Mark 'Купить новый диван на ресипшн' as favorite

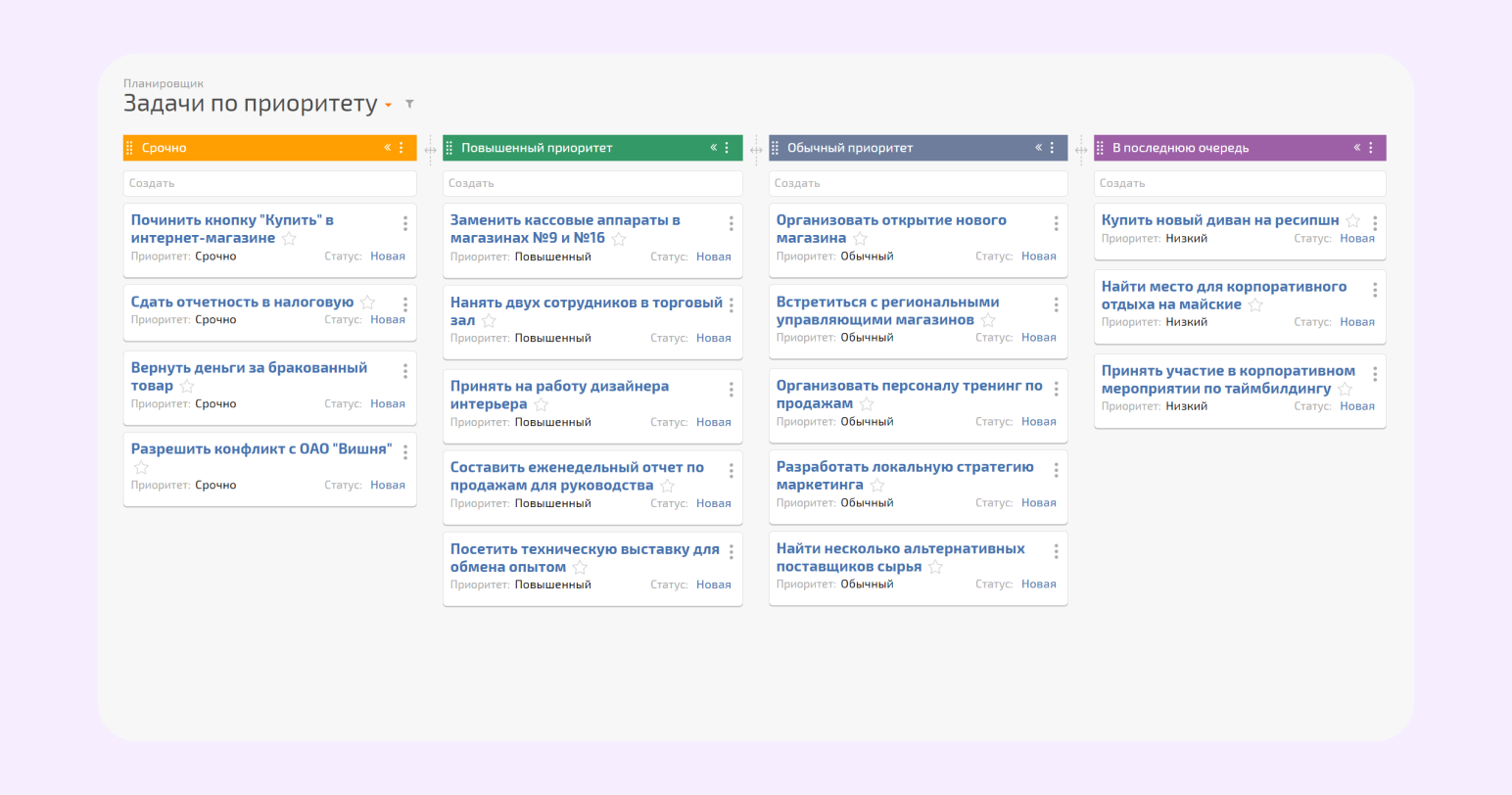coord(1352,221)
